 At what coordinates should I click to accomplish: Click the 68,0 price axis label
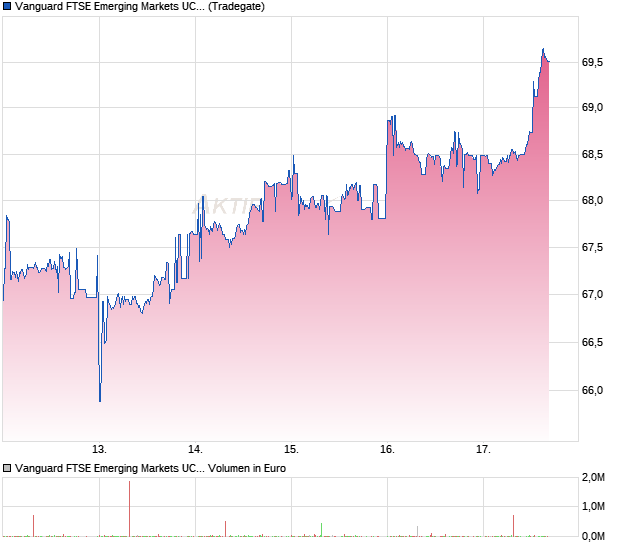pyautogui.click(x=592, y=200)
